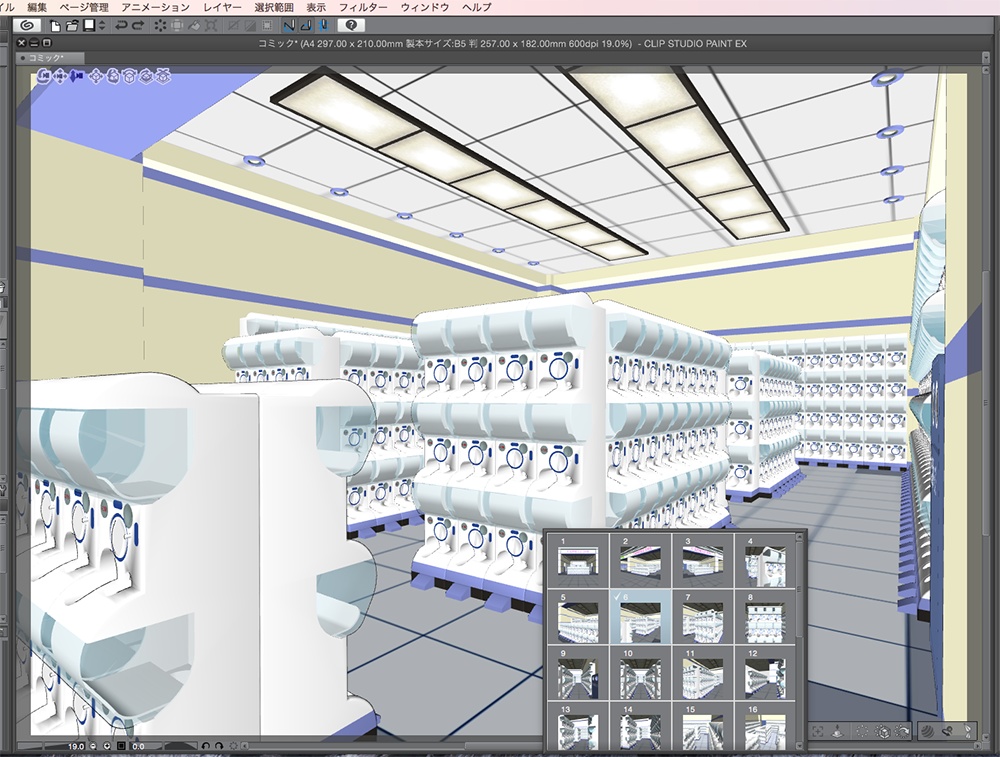
Task: Save the document with the Save icon
Action: [x=89, y=26]
